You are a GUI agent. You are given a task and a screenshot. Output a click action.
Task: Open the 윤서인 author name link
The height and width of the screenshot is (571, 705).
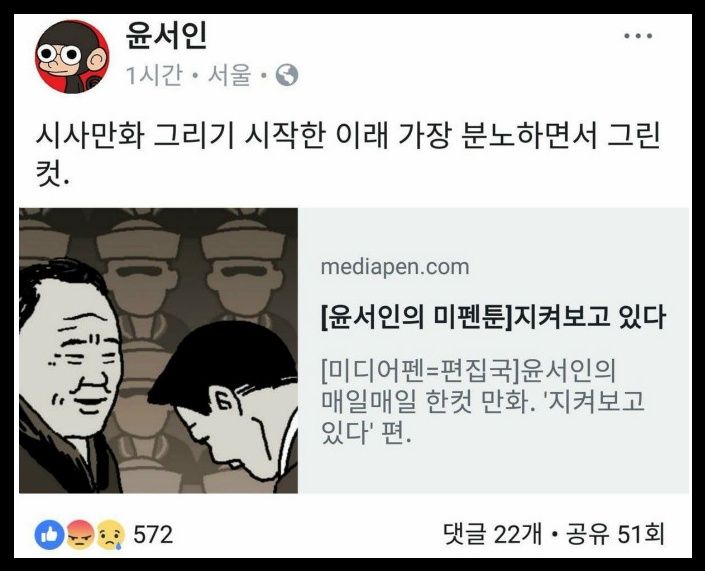coord(166,36)
